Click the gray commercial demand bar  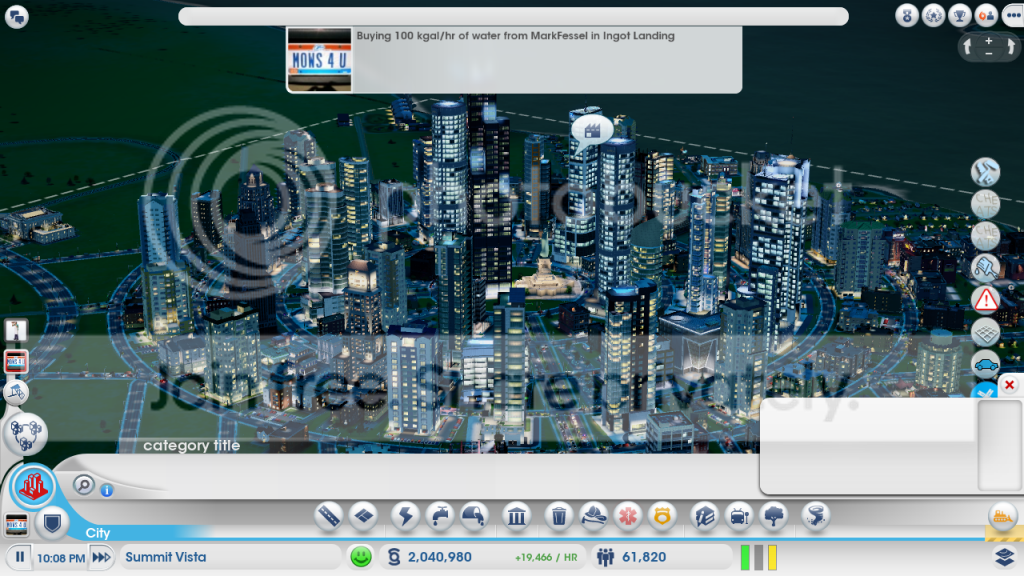coord(759,558)
